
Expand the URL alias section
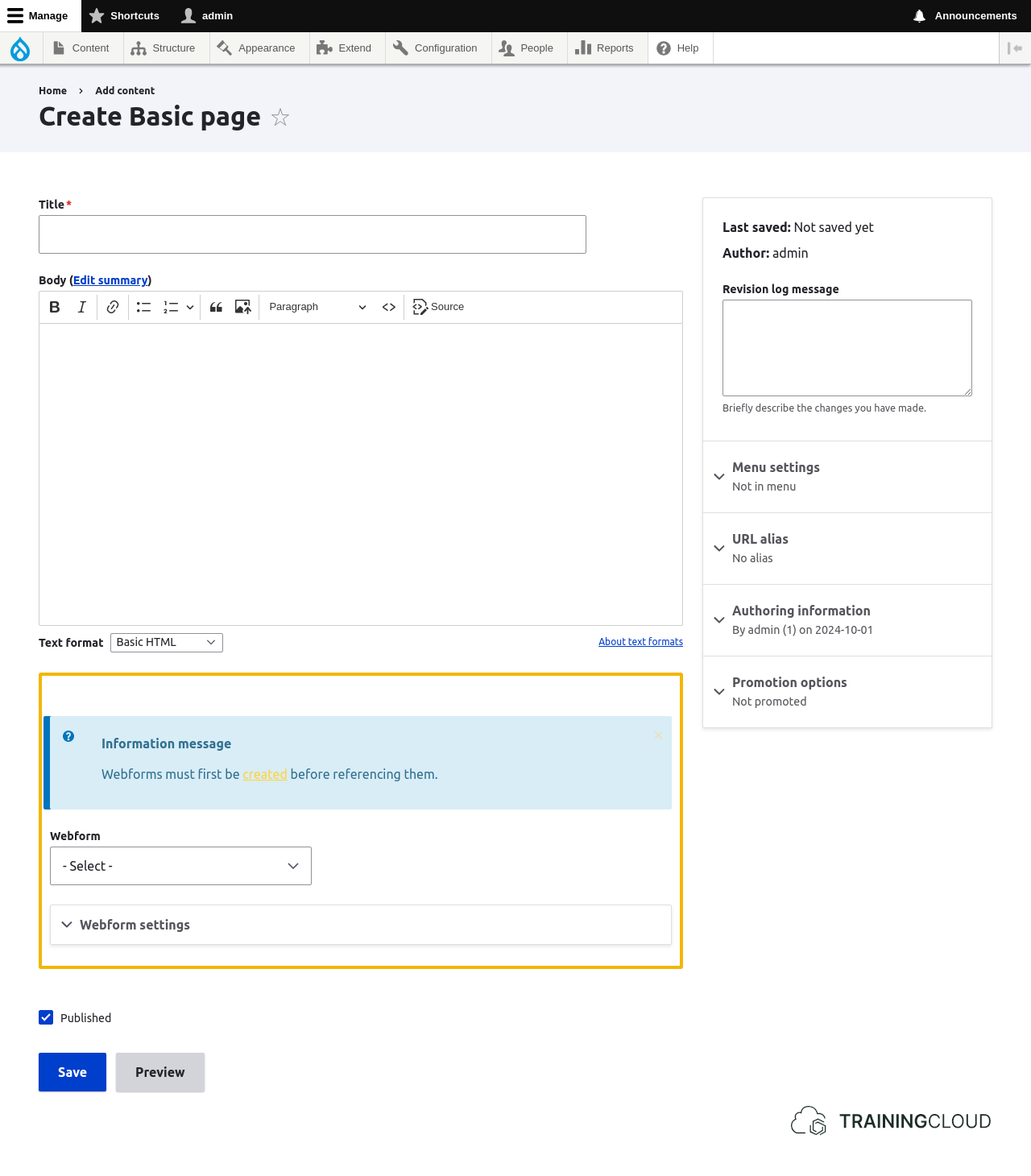[847, 549]
